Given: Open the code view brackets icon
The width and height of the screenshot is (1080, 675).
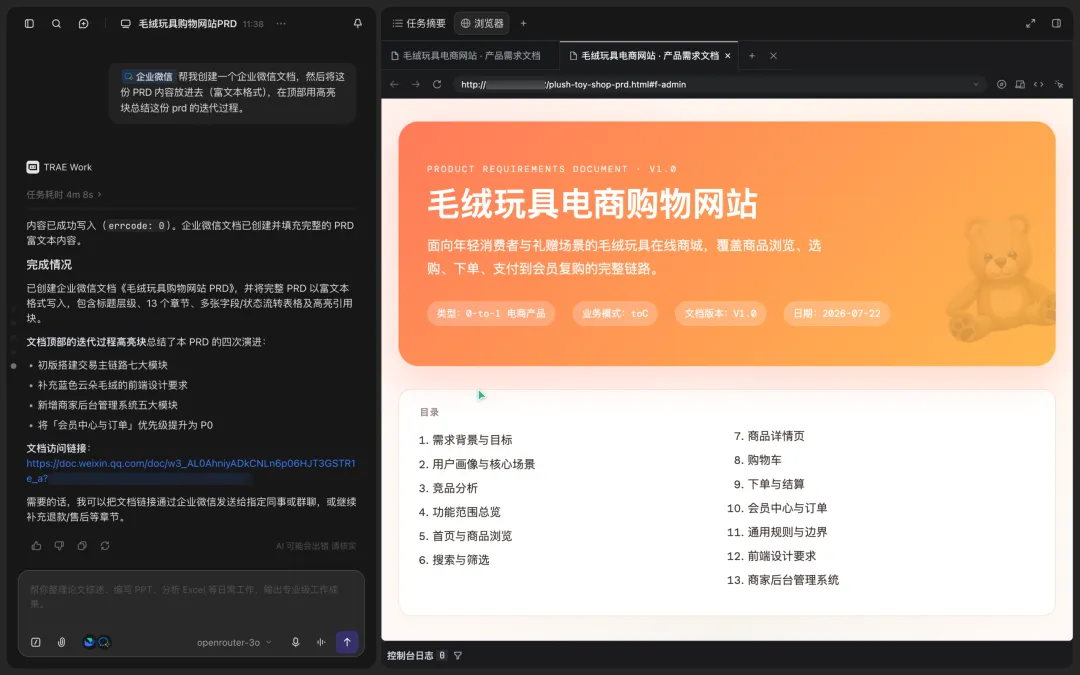Looking at the screenshot, I should pyautogui.click(x=1039, y=84).
